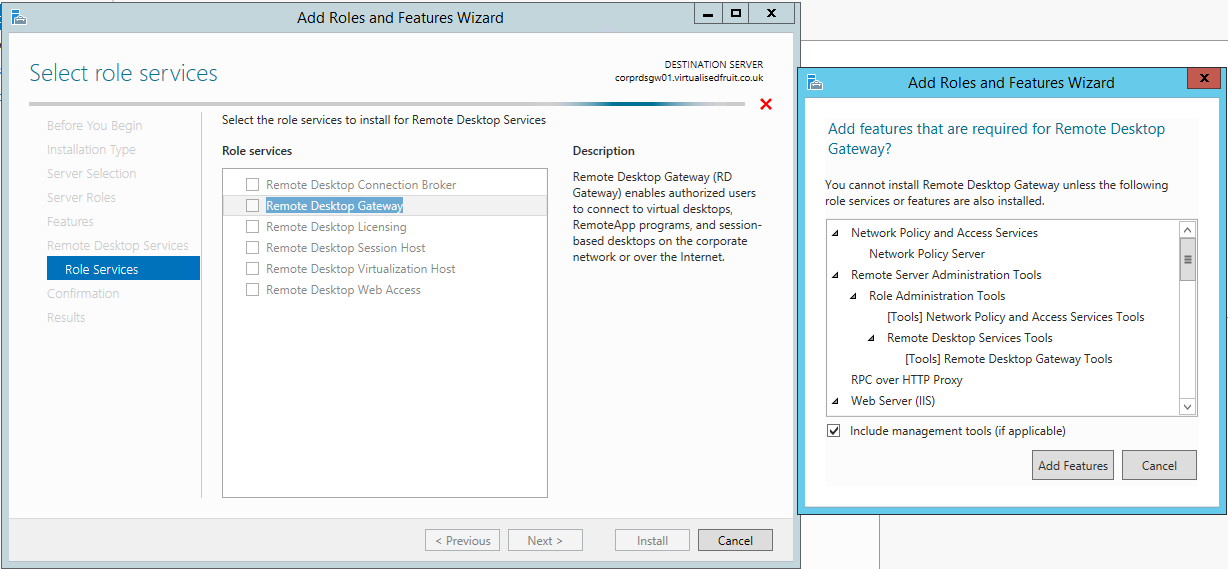This screenshot has width=1228, height=569.
Task: Collapse the Remote Desktop Services Tools node
Action: (x=871, y=338)
